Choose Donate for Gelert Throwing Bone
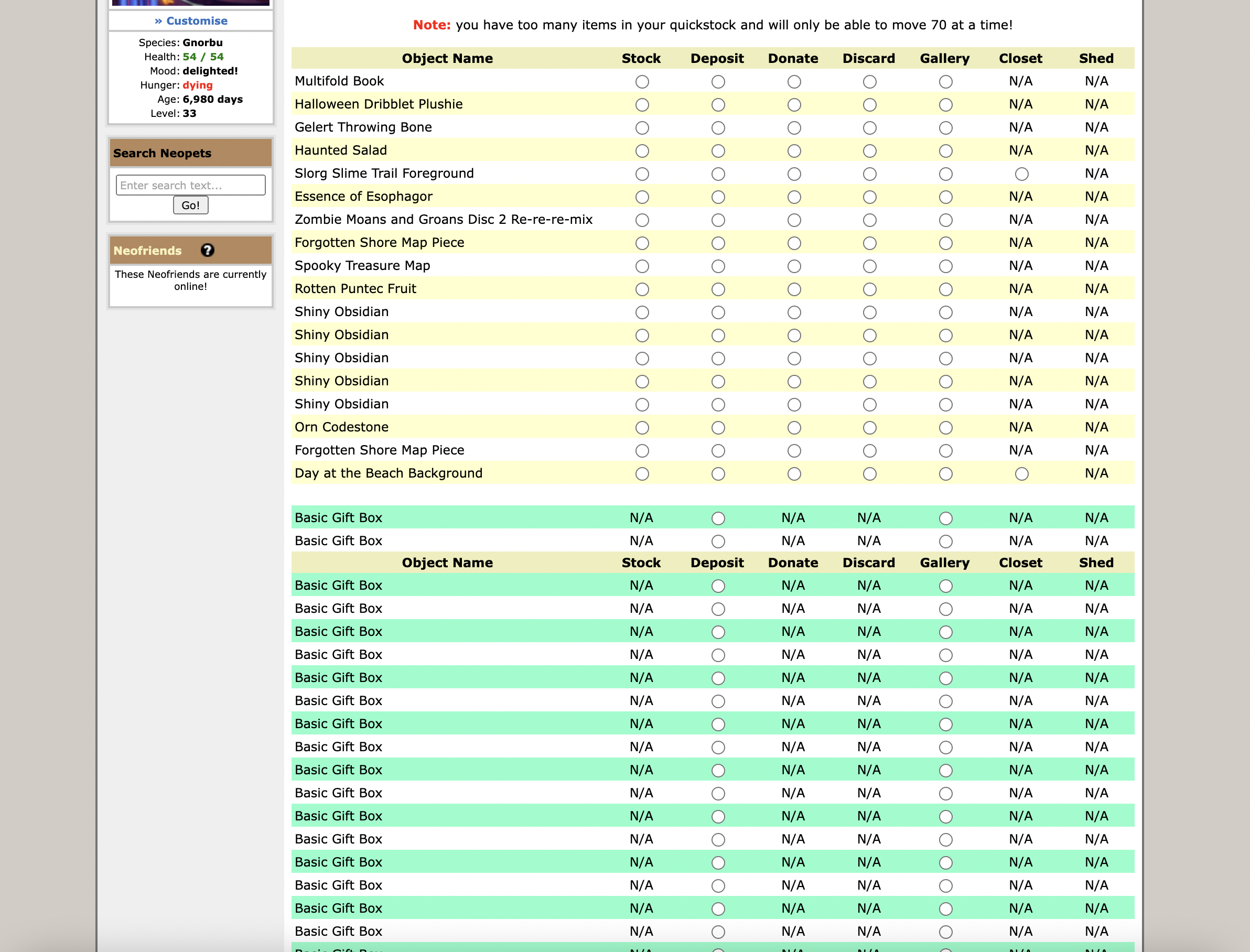Screen dimensions: 1250x952 click(x=793, y=128)
